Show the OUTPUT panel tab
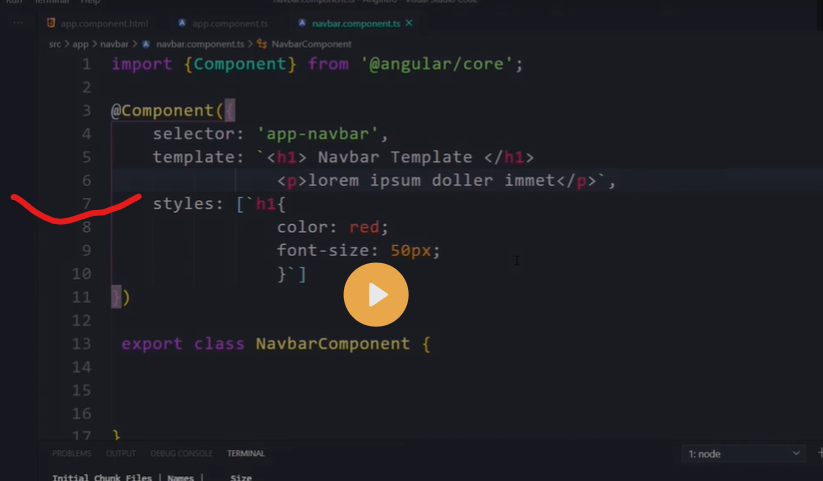823x481 pixels. point(121,454)
